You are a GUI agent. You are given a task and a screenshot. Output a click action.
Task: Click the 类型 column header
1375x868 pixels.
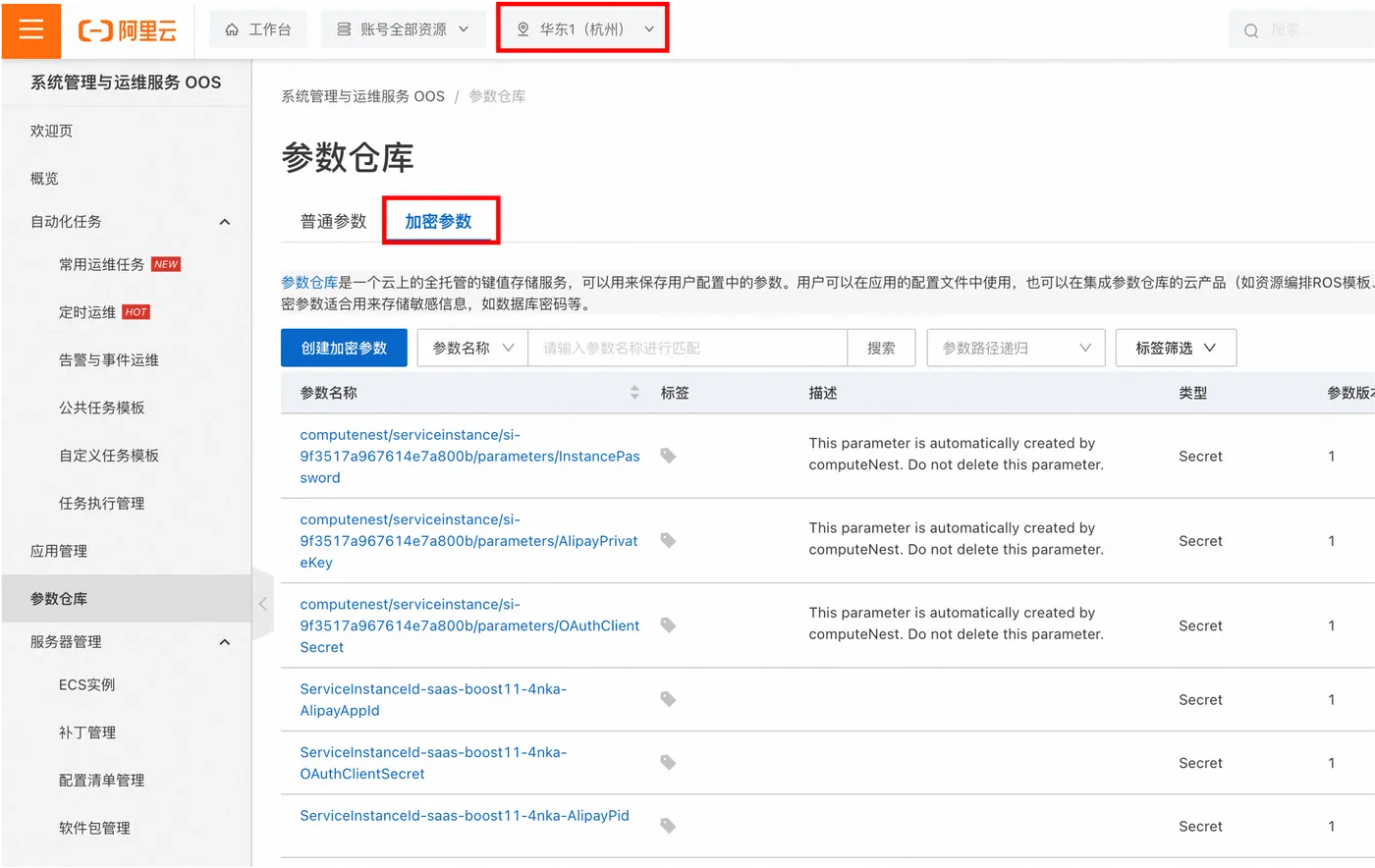coord(1193,393)
